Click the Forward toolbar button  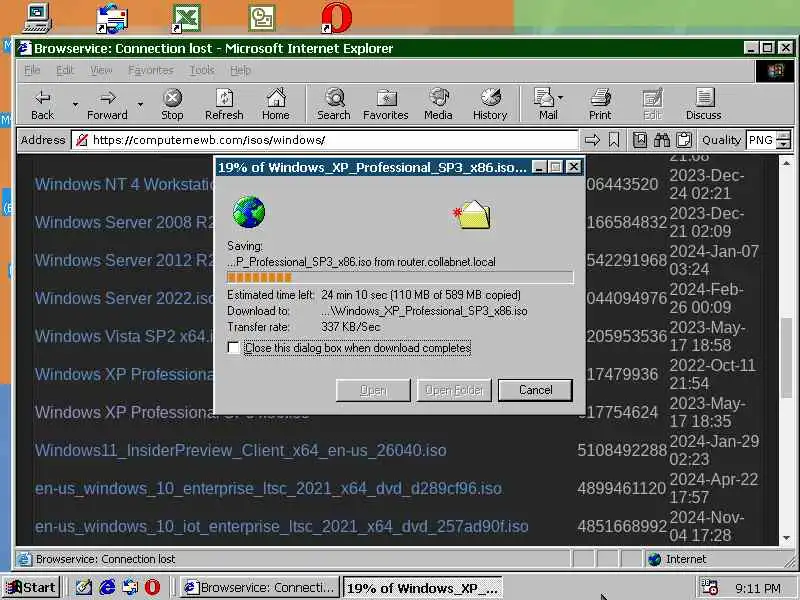[107, 105]
